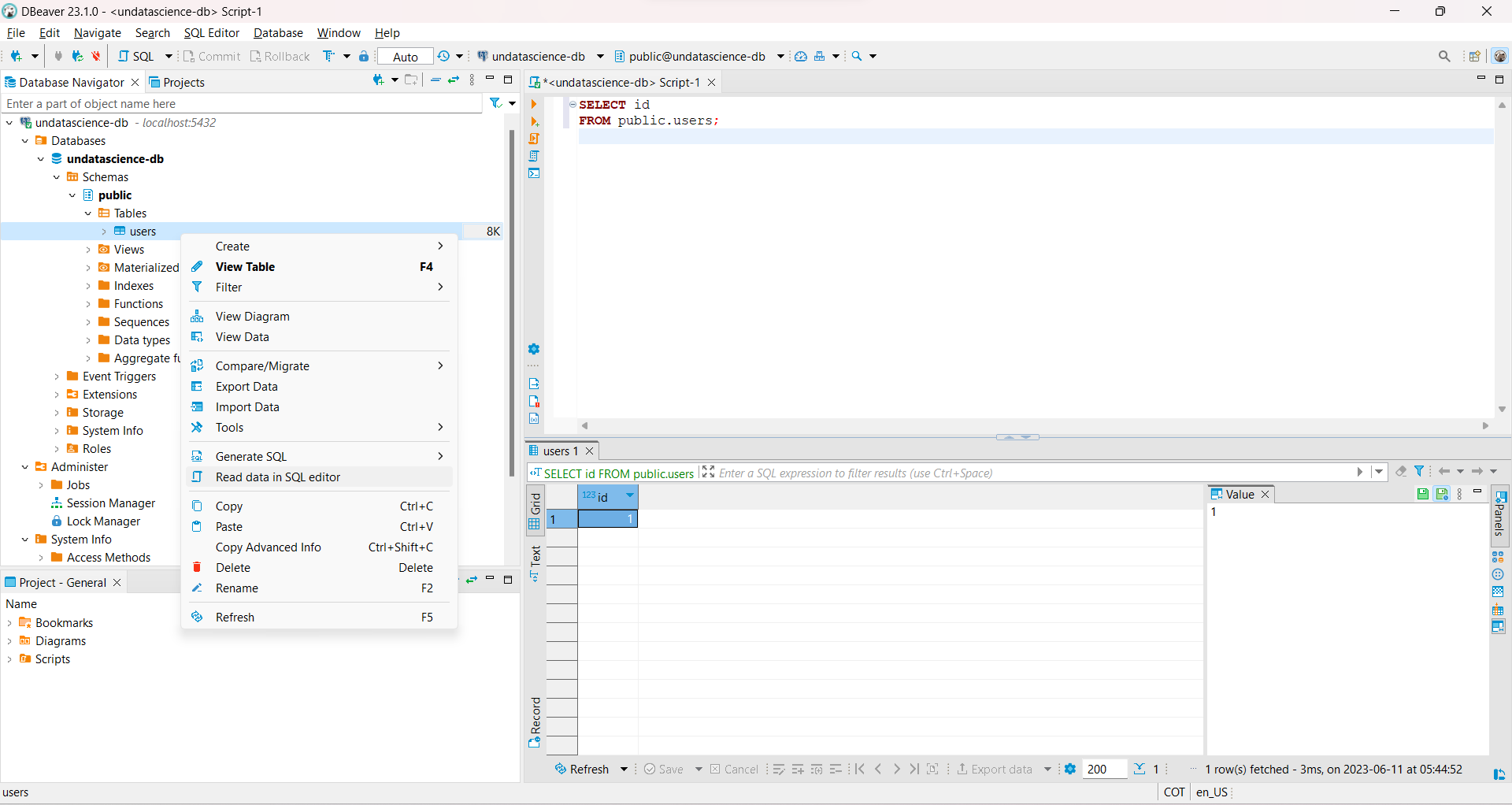The height and width of the screenshot is (805, 1512).
Task: Click the editor settings gear icon
Action: pyautogui.click(x=534, y=349)
